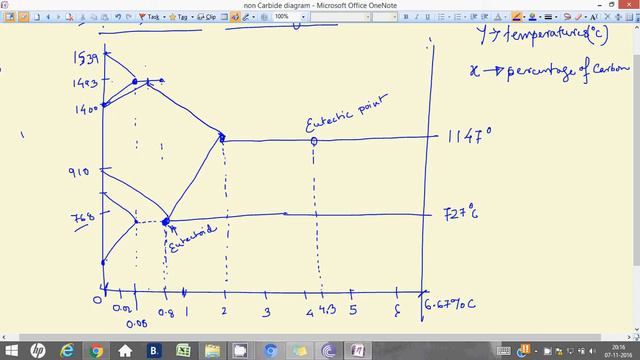Click the Redo arrow in the toolbar
The image size is (640, 360).
pyautogui.click(x=129, y=17)
